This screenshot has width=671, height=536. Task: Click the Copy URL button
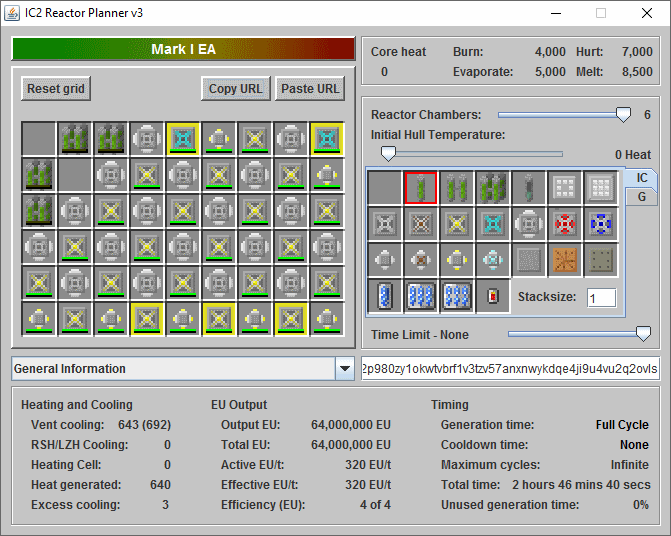coord(235,88)
